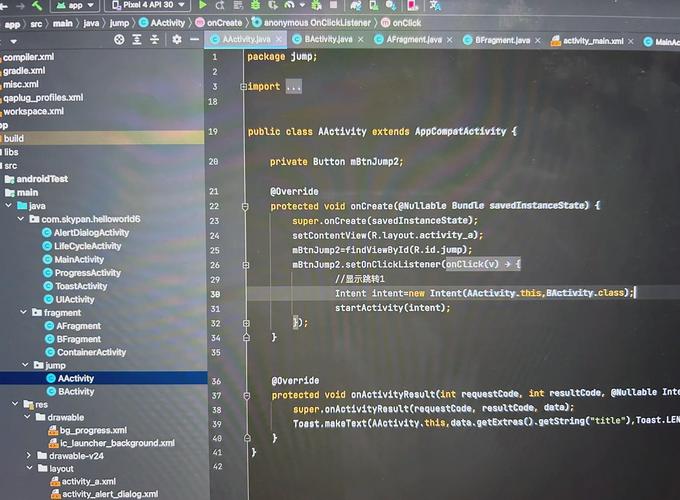Toggle the fold marker at onCreate method line 22

243,205
